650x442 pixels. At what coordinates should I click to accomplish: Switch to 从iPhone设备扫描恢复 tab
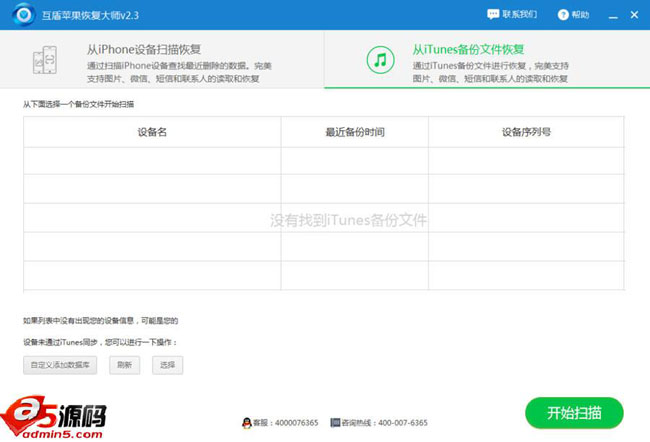click(162, 60)
